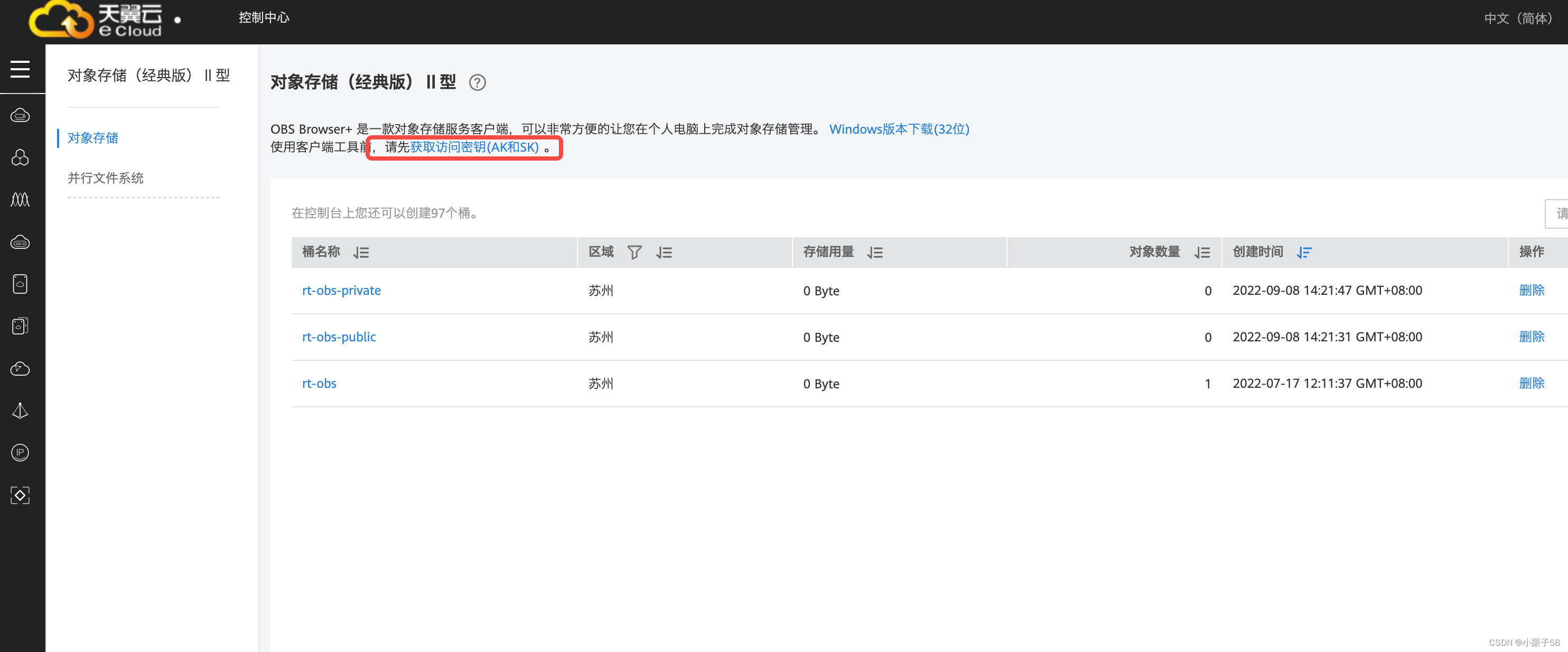The height and width of the screenshot is (652, 1568).
Task: Sort by 区域 column sort icon
Action: tap(664, 253)
